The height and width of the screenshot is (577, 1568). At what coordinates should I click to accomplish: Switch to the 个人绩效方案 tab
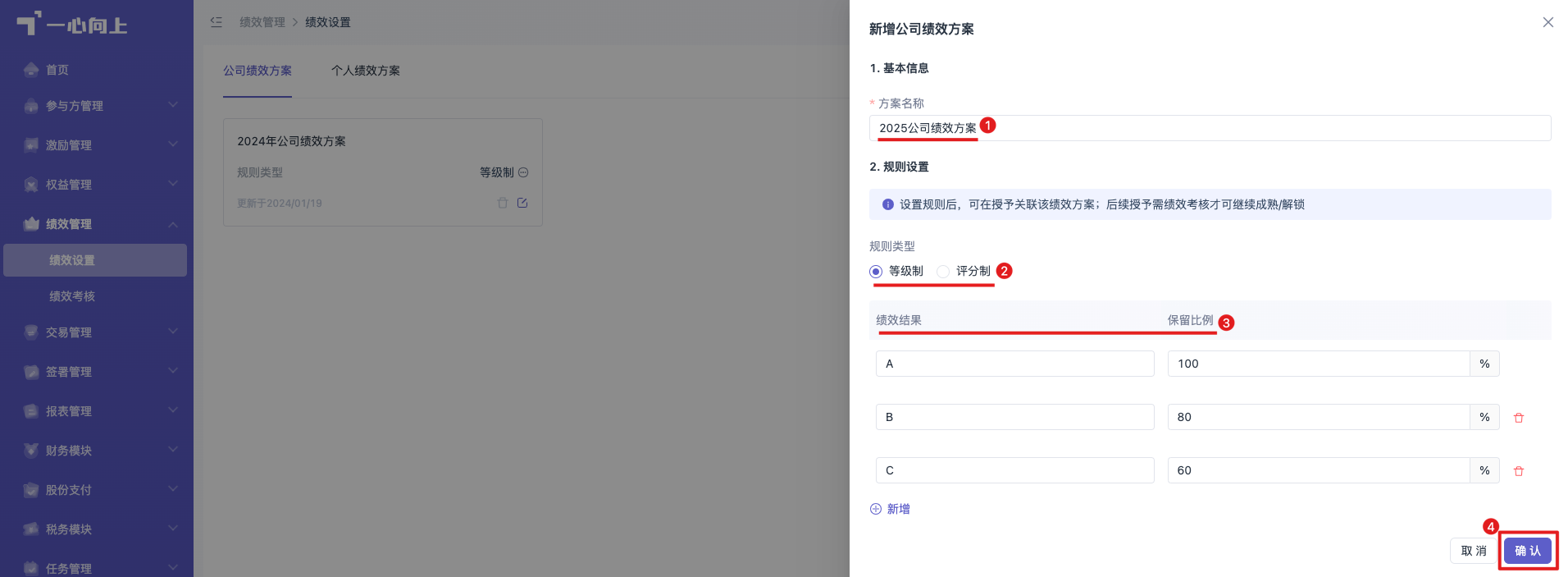point(366,71)
